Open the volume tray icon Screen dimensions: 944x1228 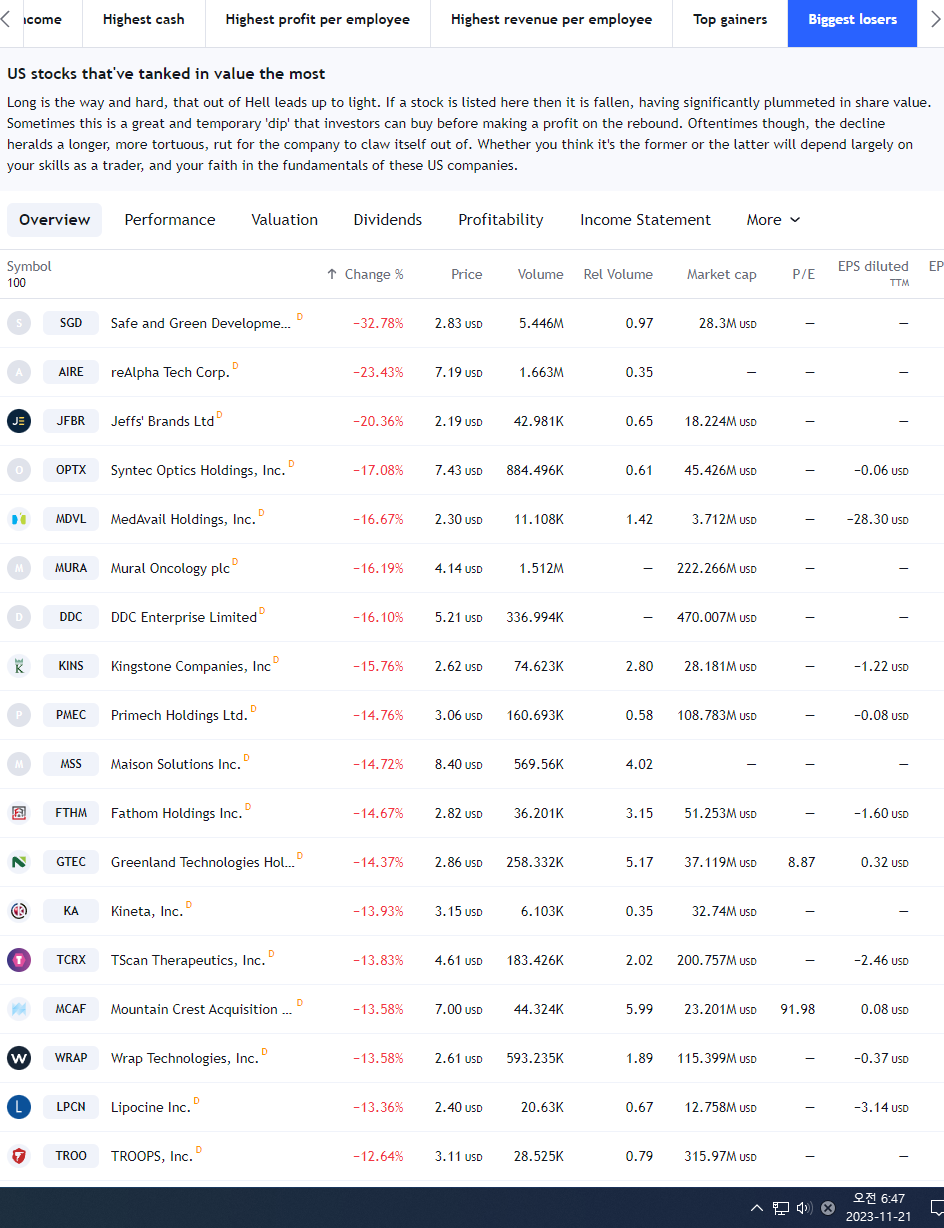[x=804, y=1208]
